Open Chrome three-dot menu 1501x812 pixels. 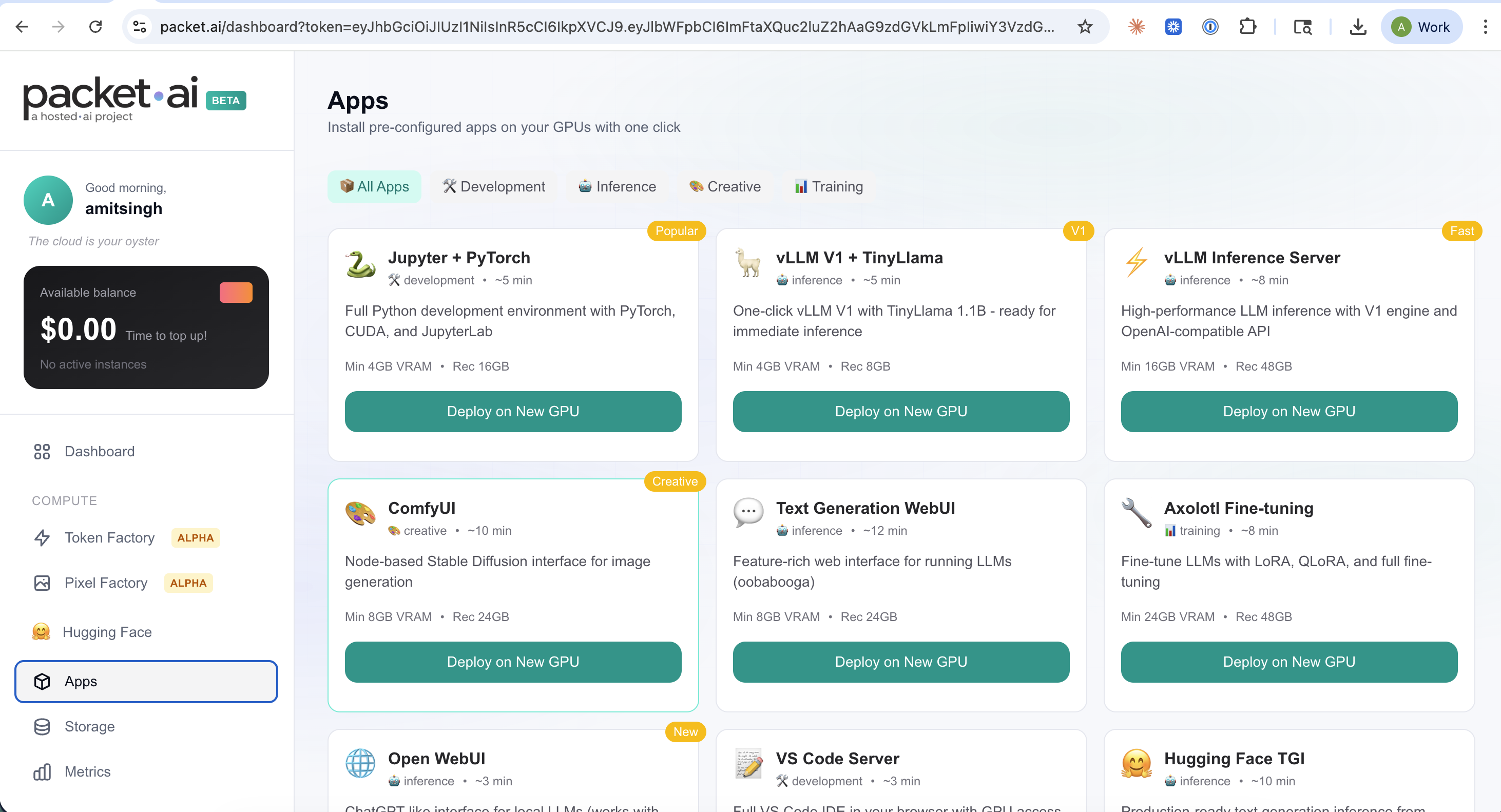pyautogui.click(x=1485, y=27)
